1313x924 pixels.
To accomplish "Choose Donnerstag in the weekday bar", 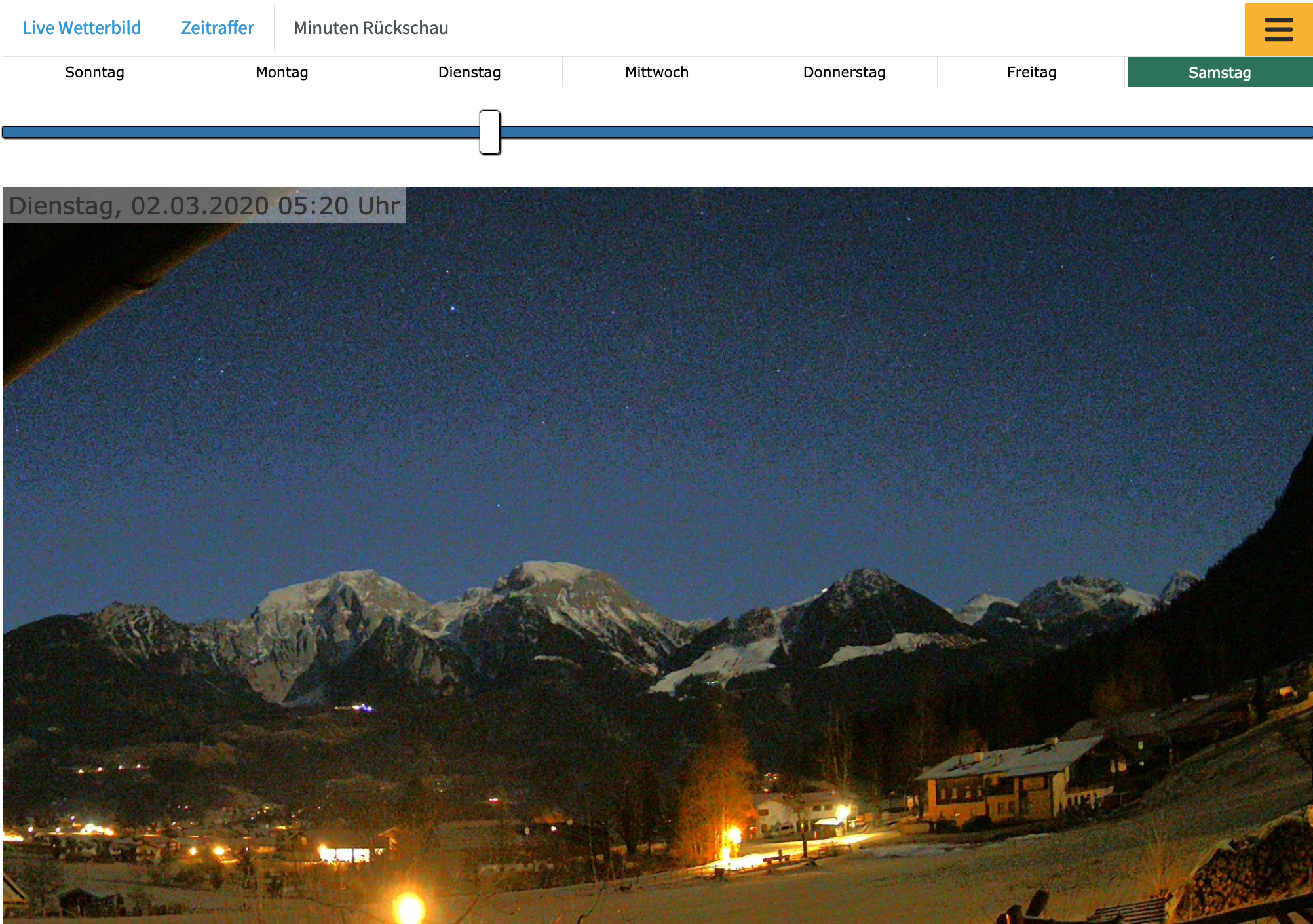I will click(x=844, y=72).
